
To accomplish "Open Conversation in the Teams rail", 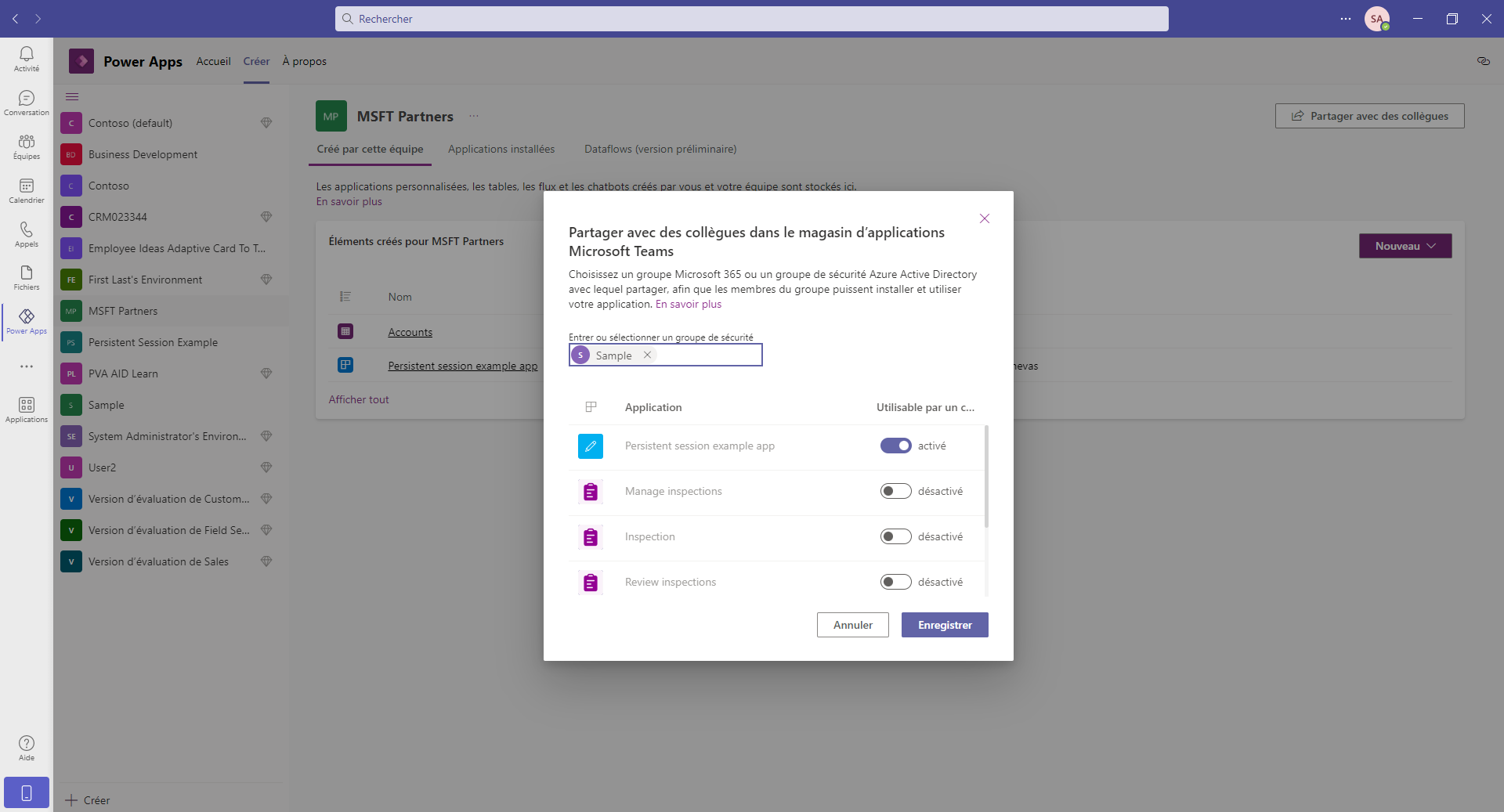I will pos(27,103).
